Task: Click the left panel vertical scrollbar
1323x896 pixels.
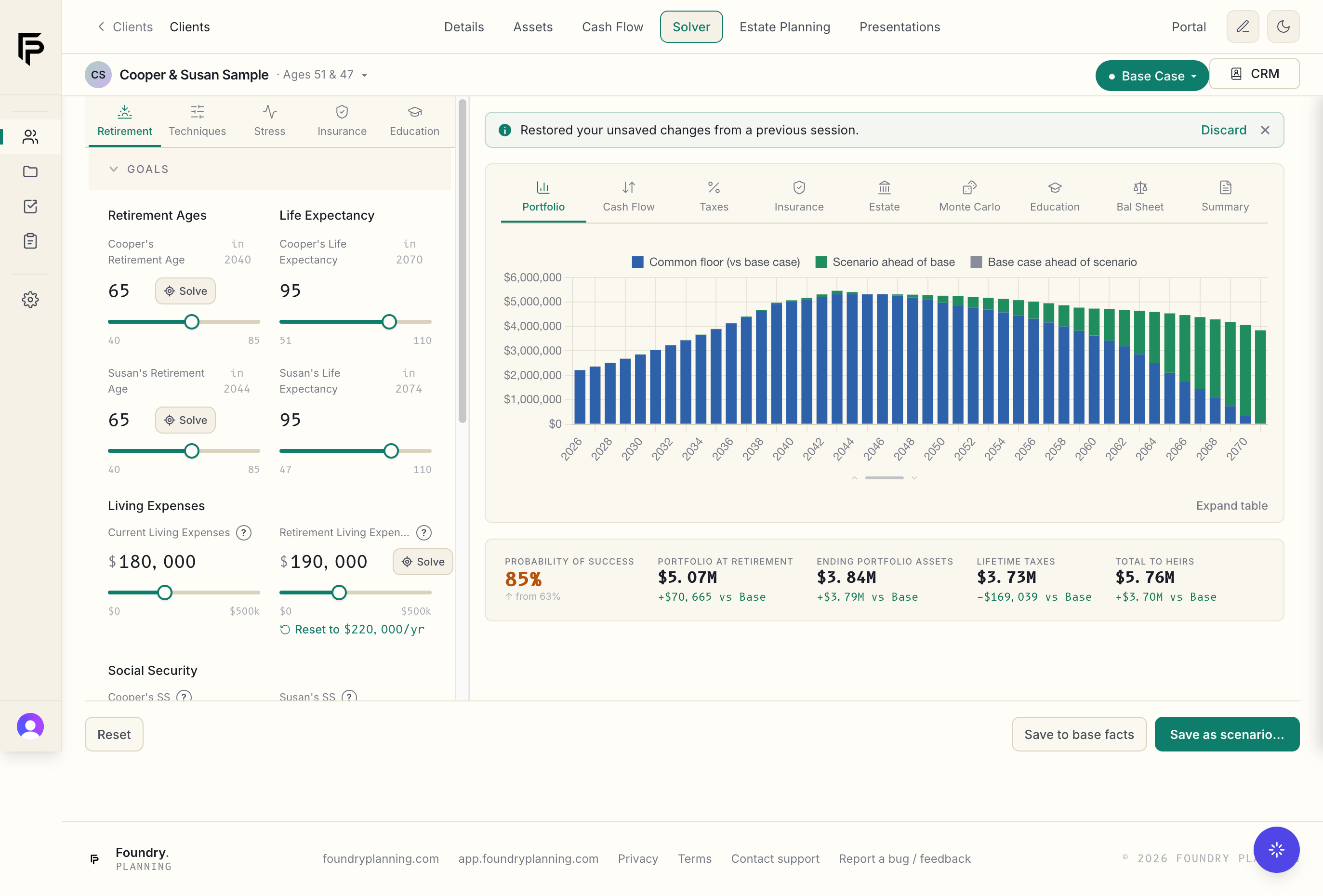Action: point(462,262)
